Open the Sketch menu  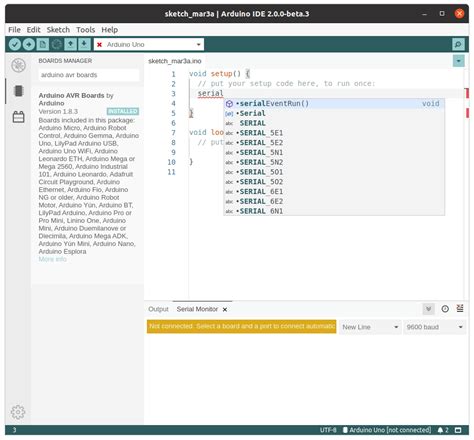[58, 30]
